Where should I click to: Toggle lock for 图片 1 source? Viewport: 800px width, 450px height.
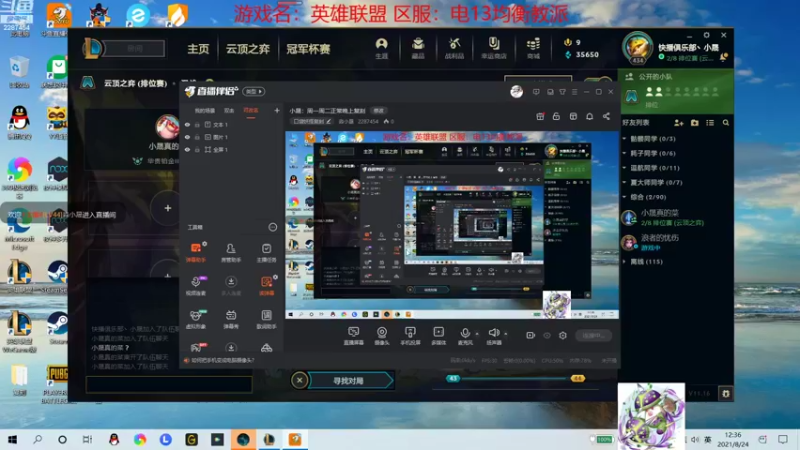(x=197, y=137)
